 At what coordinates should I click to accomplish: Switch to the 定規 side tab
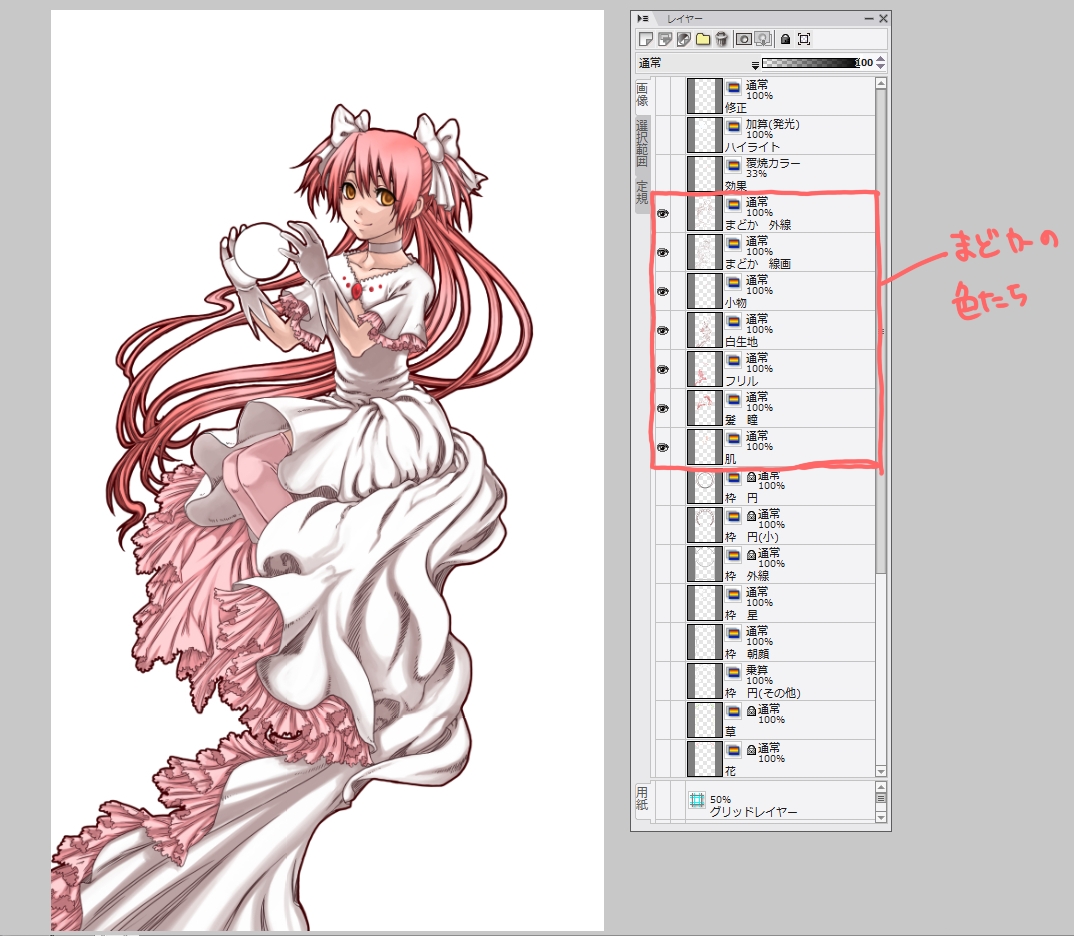click(x=642, y=192)
